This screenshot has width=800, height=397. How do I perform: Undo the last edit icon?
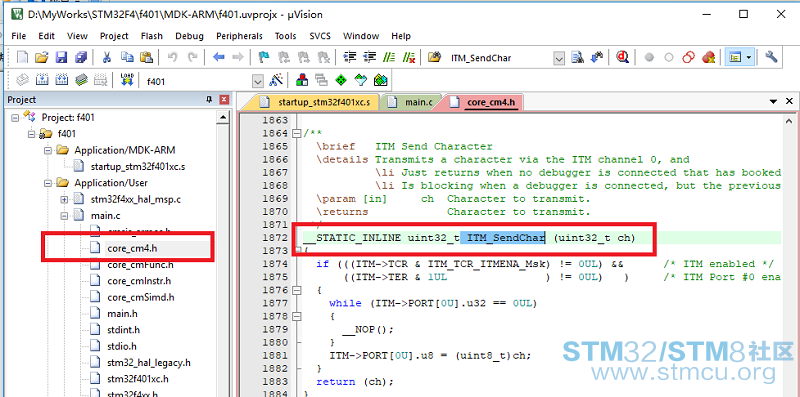point(172,57)
